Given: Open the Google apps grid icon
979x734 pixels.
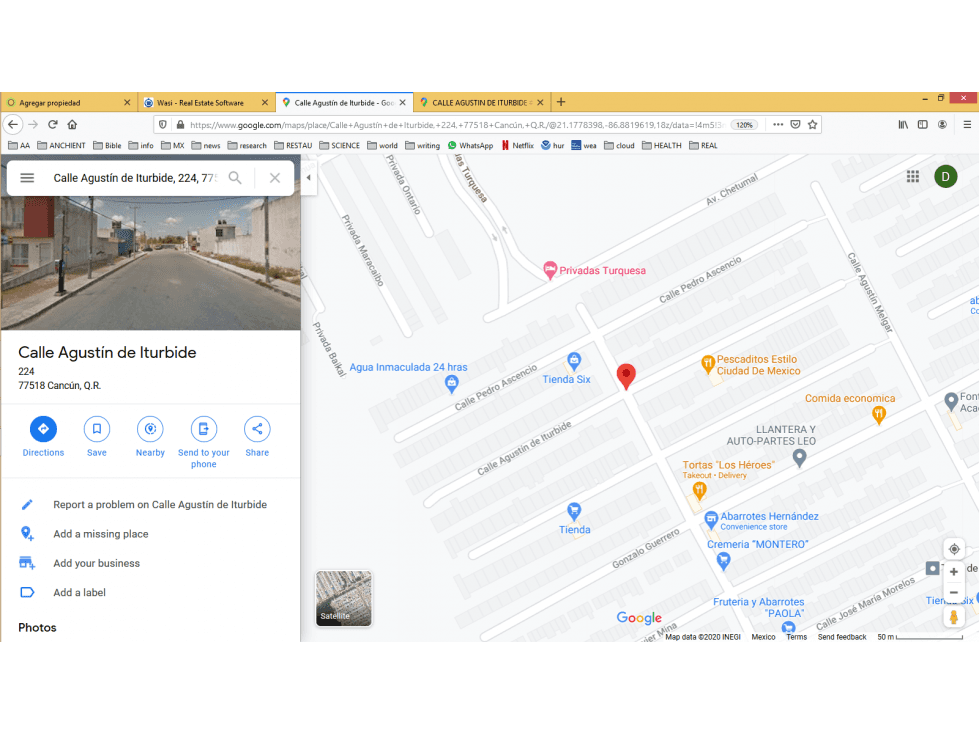Looking at the screenshot, I should tap(913, 177).
